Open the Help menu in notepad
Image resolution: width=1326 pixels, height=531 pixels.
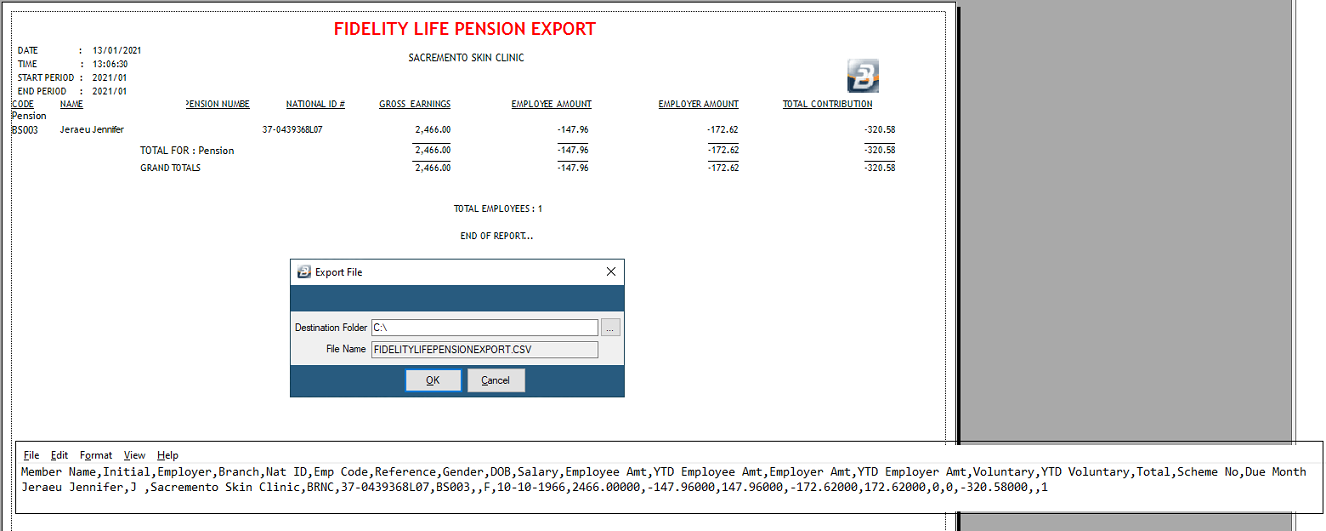pyautogui.click(x=168, y=455)
